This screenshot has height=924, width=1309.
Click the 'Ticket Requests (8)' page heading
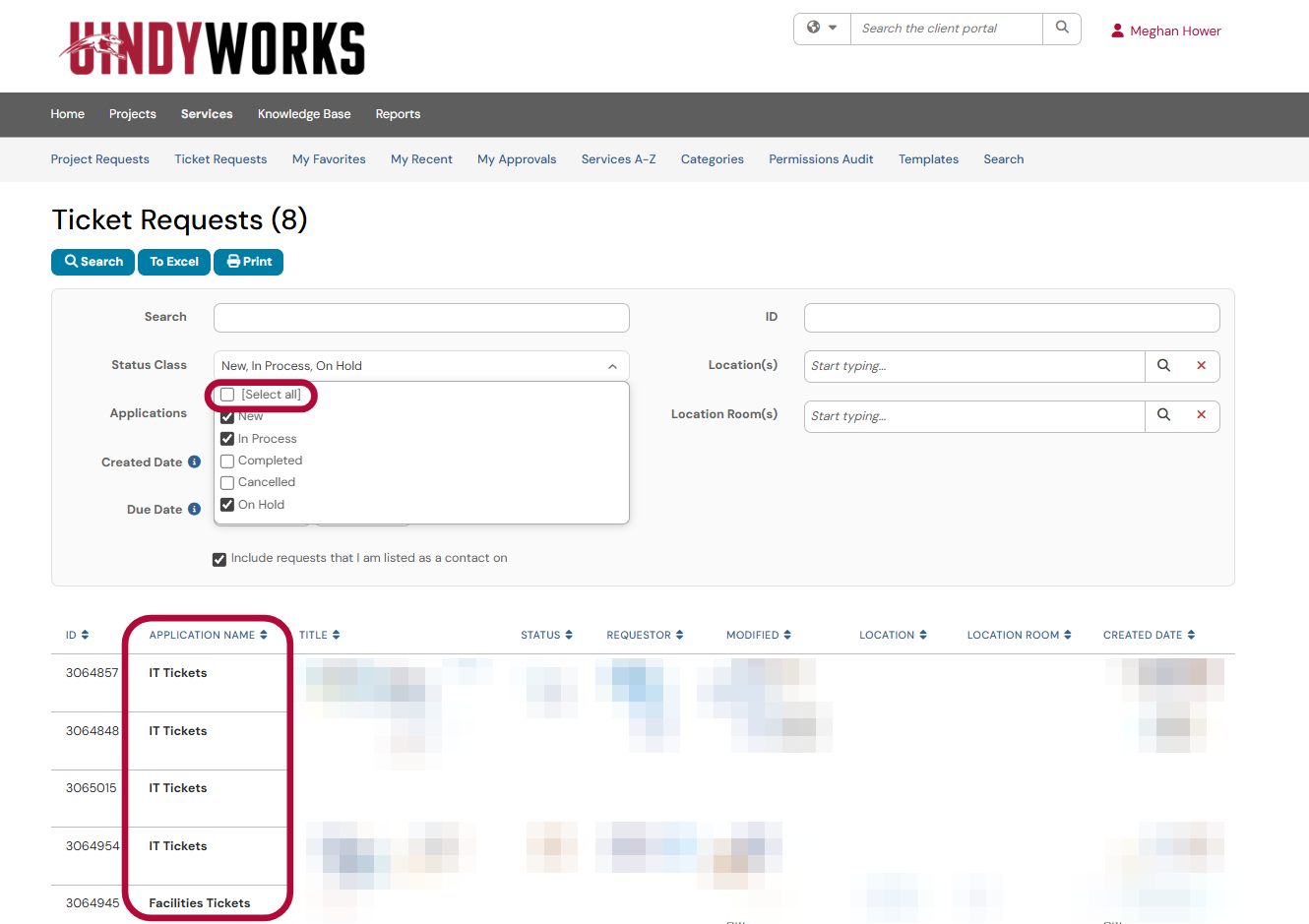coord(180,219)
